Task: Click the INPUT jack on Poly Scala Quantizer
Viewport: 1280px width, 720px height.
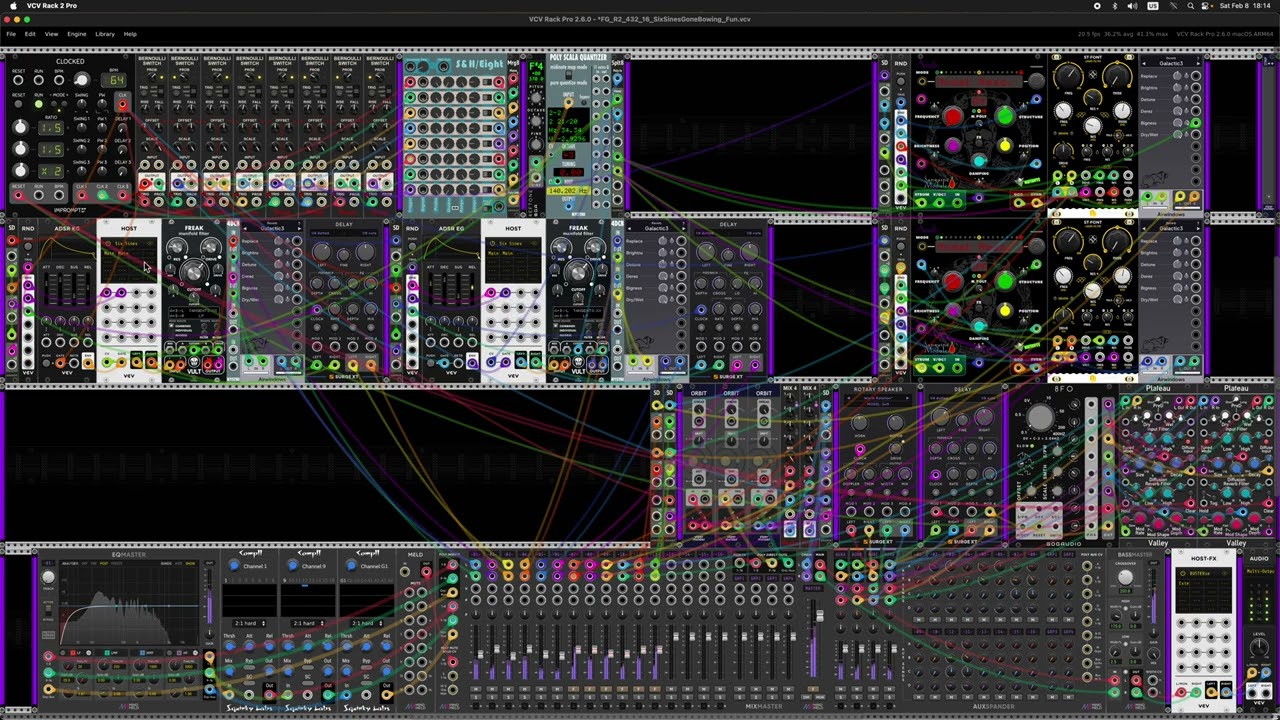Action: [x=569, y=104]
